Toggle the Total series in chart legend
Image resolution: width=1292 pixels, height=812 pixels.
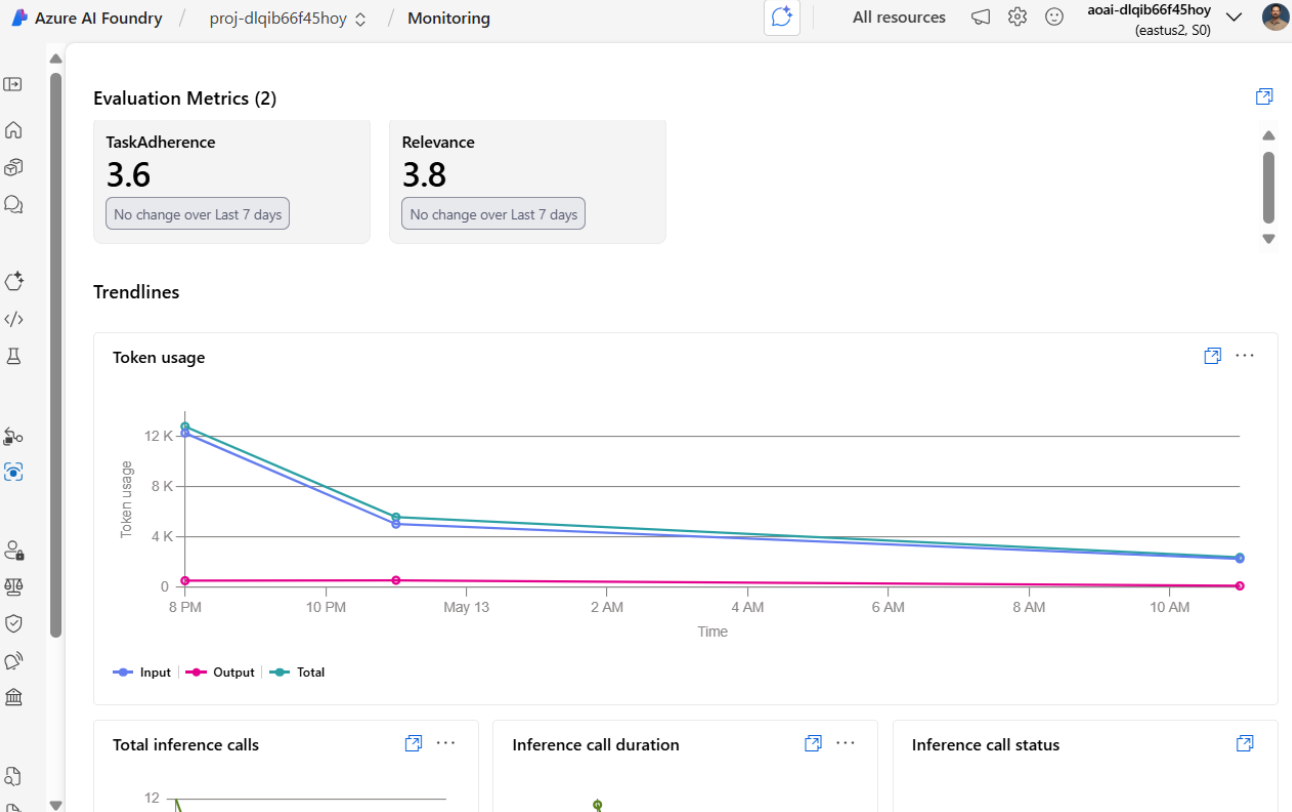[300, 673]
